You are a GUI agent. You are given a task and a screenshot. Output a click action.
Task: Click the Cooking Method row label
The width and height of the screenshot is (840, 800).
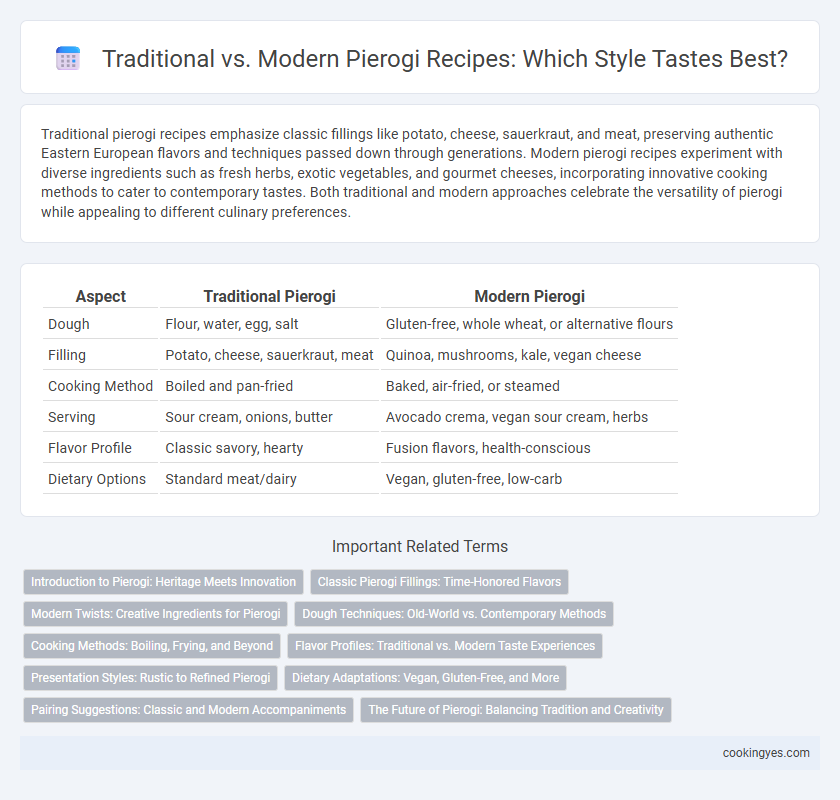pos(100,386)
